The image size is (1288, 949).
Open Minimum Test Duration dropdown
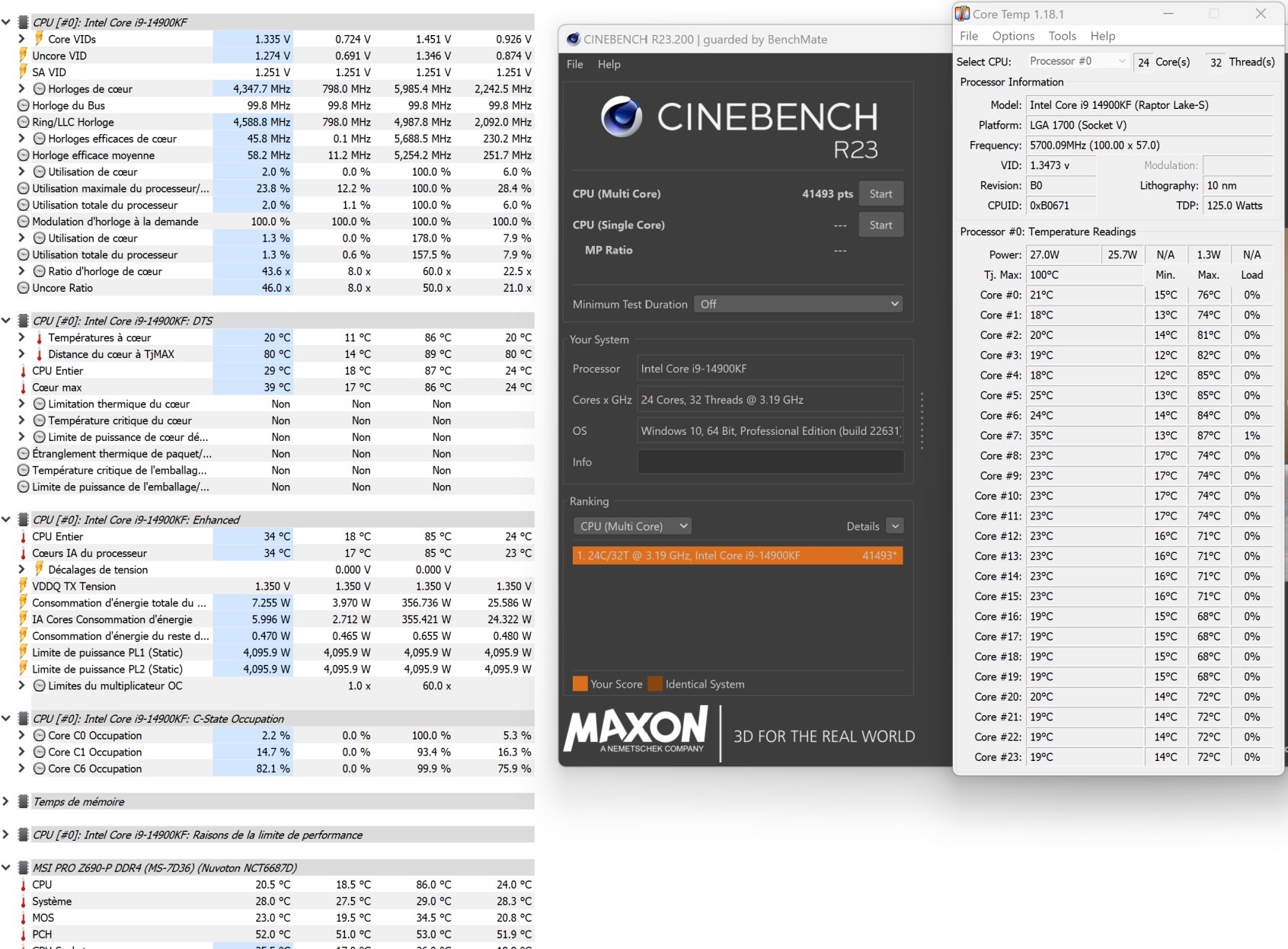[798, 304]
